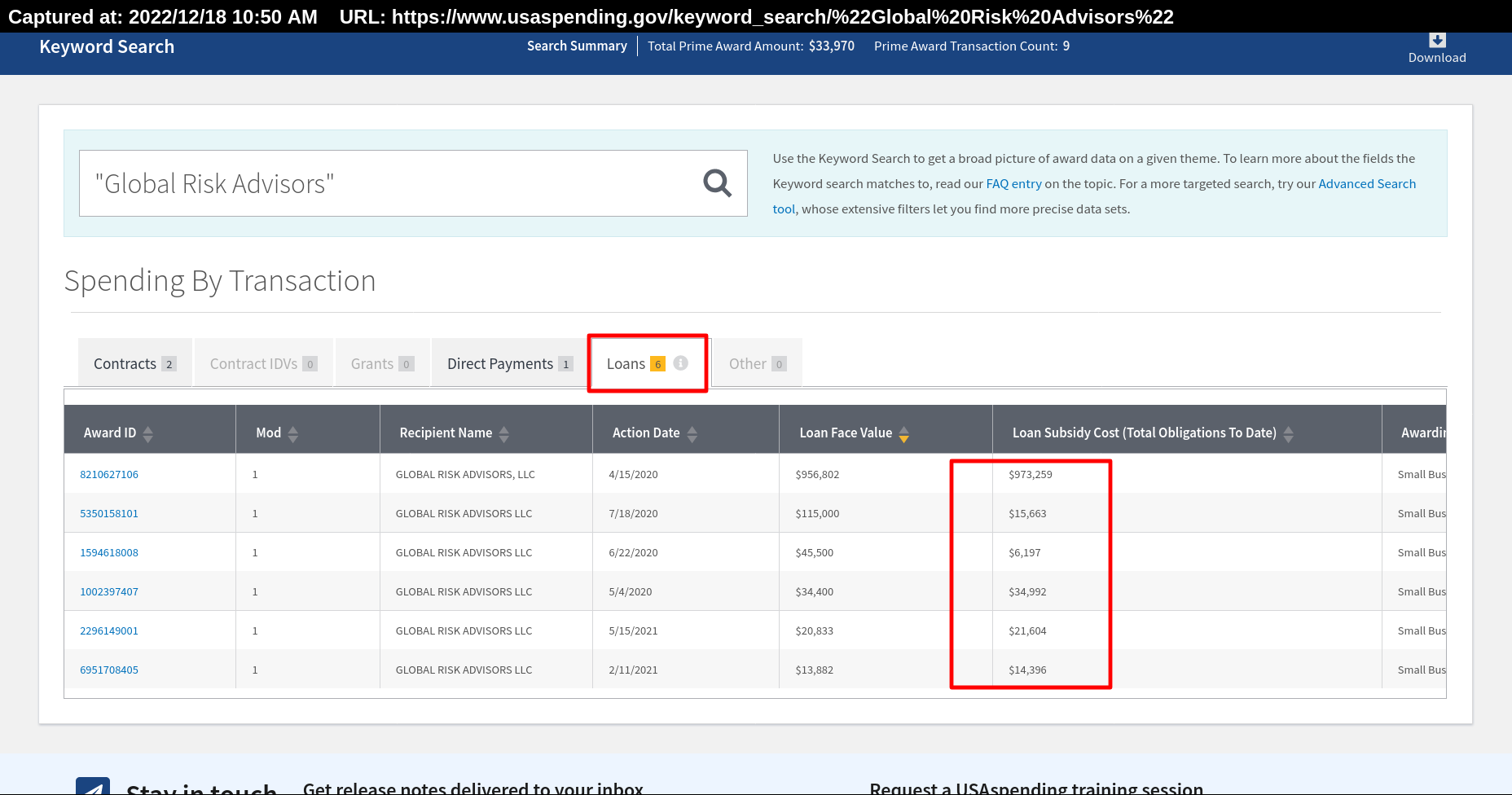
Task: Click loan face value $13,882
Action: pyautogui.click(x=815, y=670)
